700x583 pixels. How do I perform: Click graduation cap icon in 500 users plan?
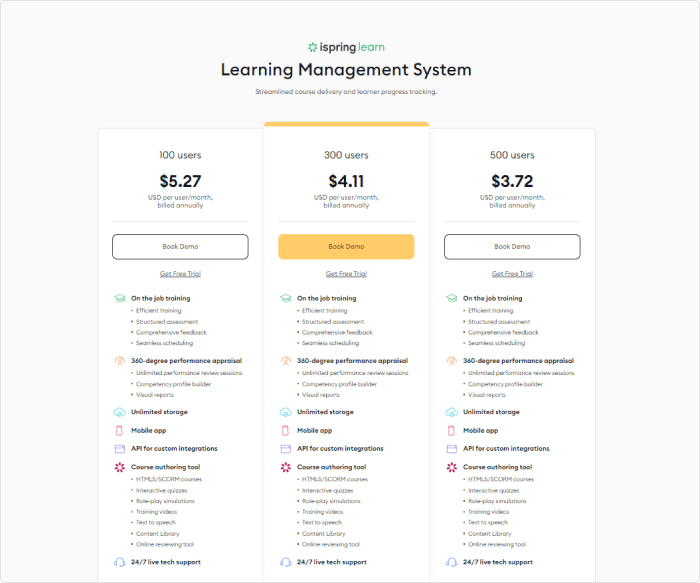click(x=452, y=298)
